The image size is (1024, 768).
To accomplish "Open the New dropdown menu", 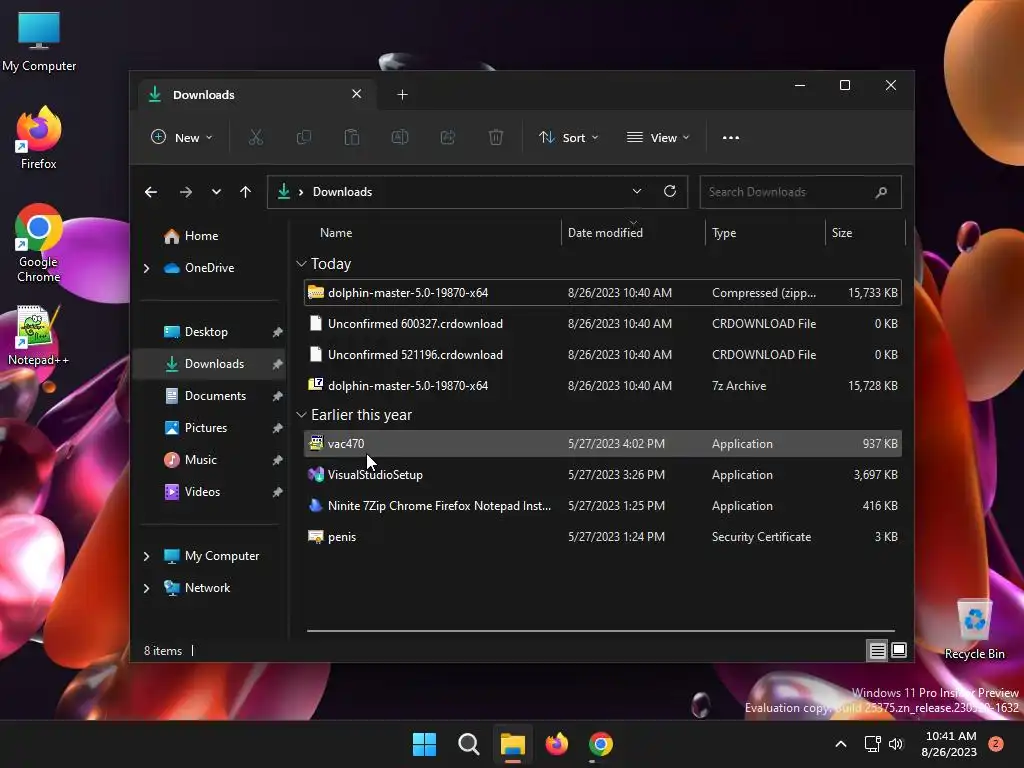I will 182,138.
